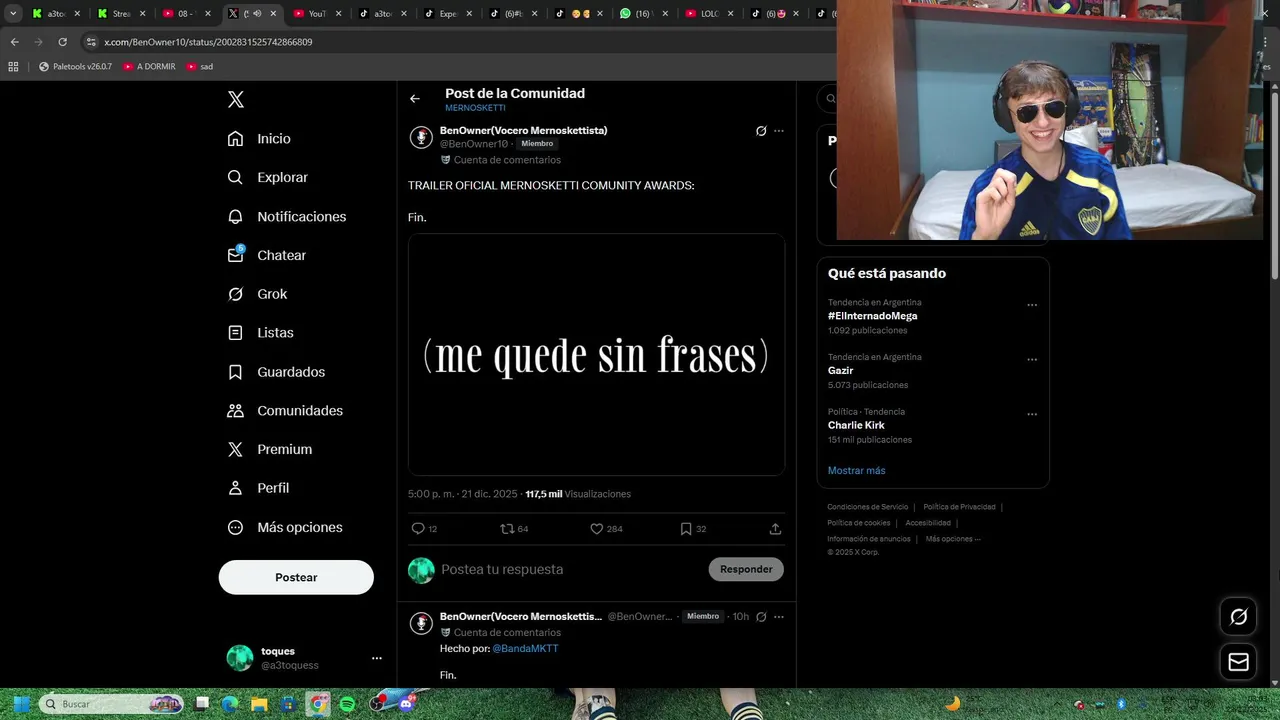
Task: Open the floating Grok button
Action: point(1238,617)
